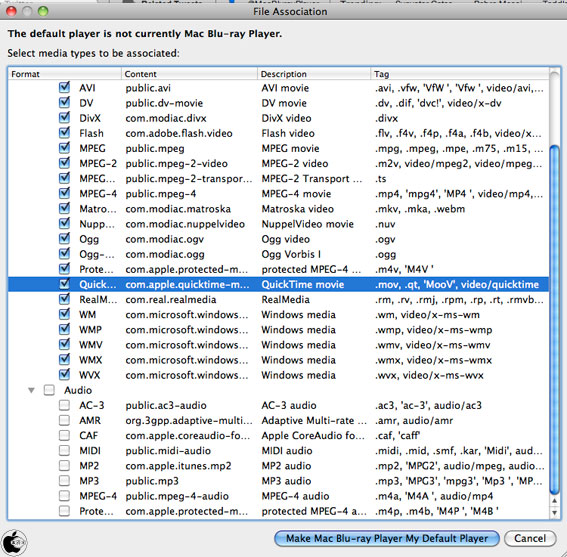Click the Apple logo icon at bottom left
Screen dimensions: 567x557
coord(14,542)
